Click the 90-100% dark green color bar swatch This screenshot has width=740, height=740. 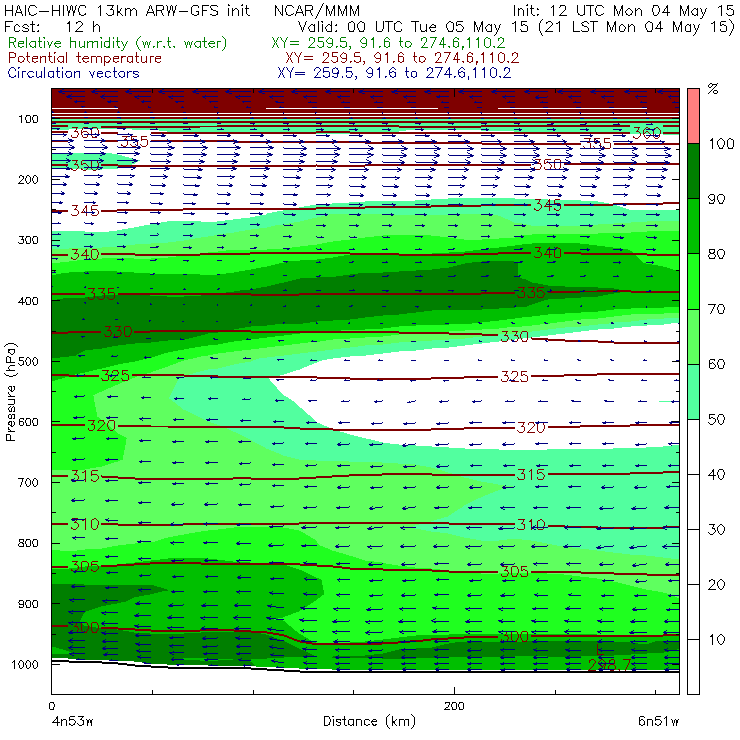(693, 171)
